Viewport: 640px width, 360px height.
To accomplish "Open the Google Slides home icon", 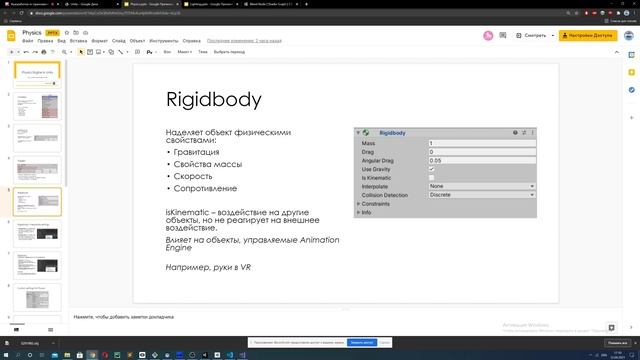I will pyautogui.click(x=11, y=36).
